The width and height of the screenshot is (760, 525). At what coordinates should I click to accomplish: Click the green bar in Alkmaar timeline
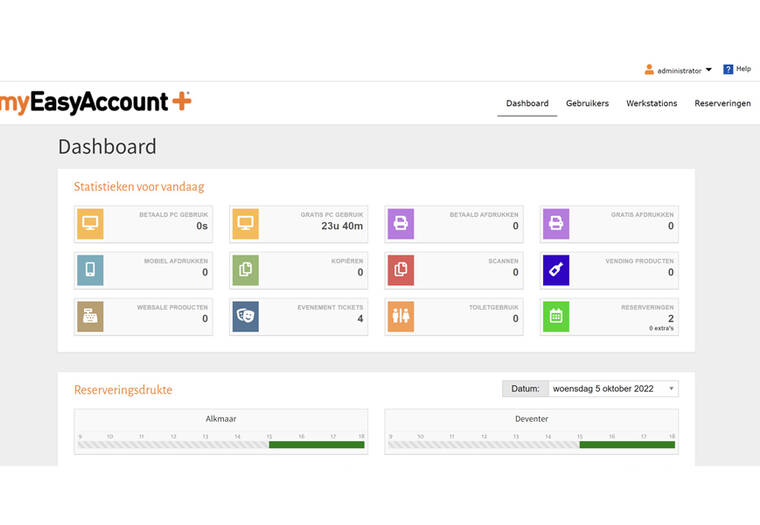316,444
